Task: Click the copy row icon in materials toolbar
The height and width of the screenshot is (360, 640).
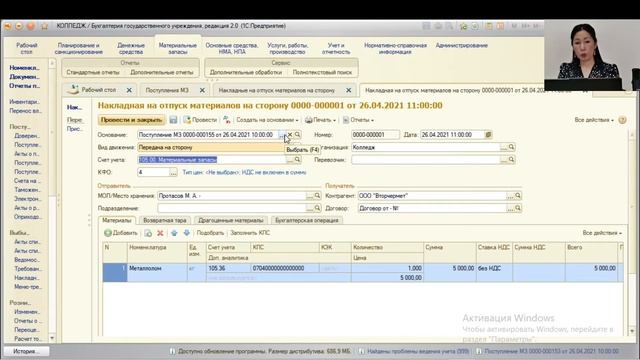Action: coord(148,233)
